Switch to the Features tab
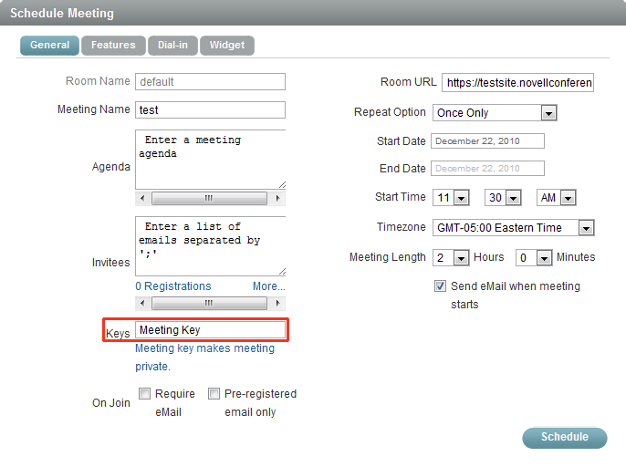Viewport: 626px width, 467px height. [113, 45]
